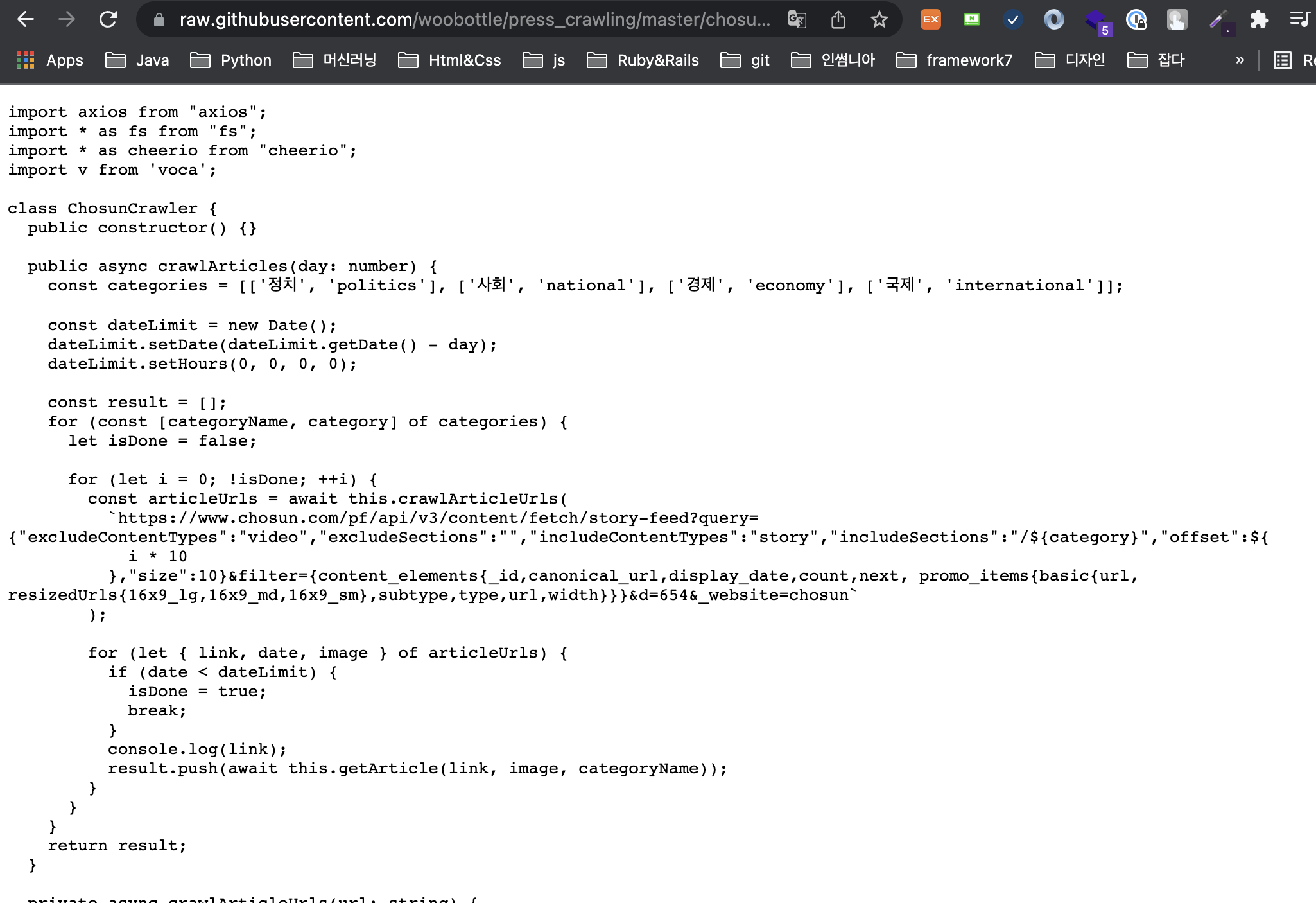Expand the Ruby&Rails bookmarks folder
Screen dimensions: 1316x903
point(643,60)
